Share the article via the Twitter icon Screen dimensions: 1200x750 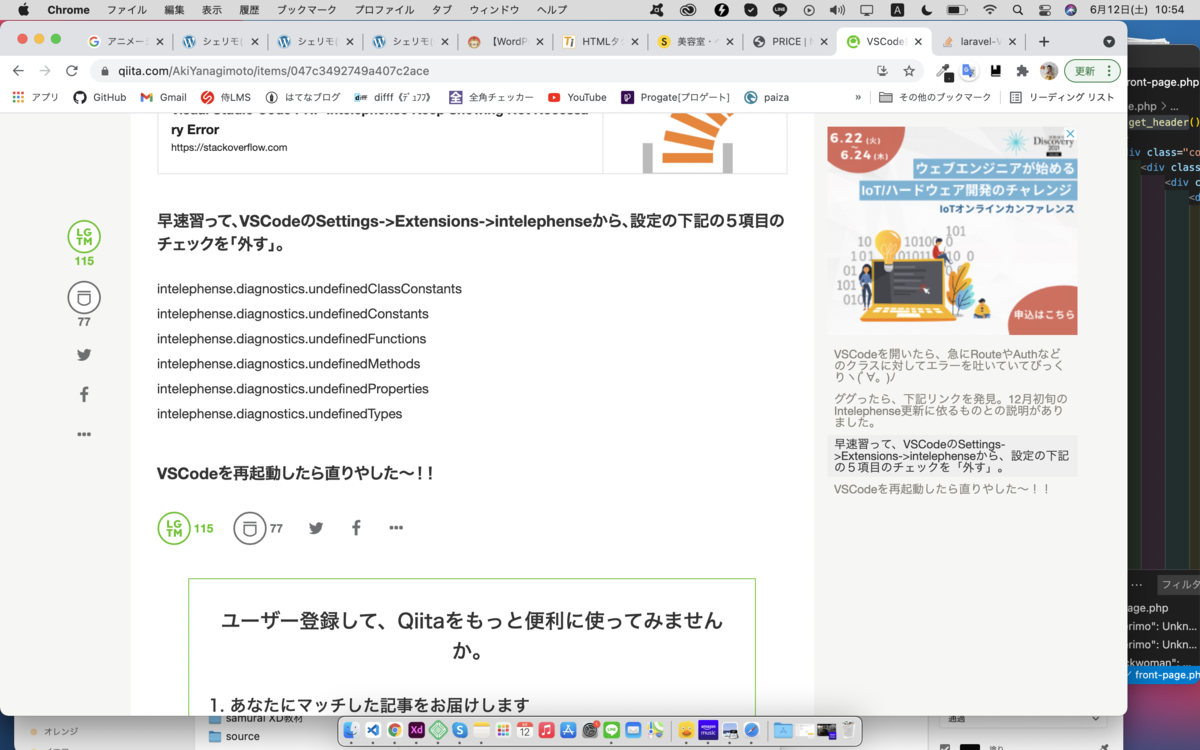coord(315,527)
